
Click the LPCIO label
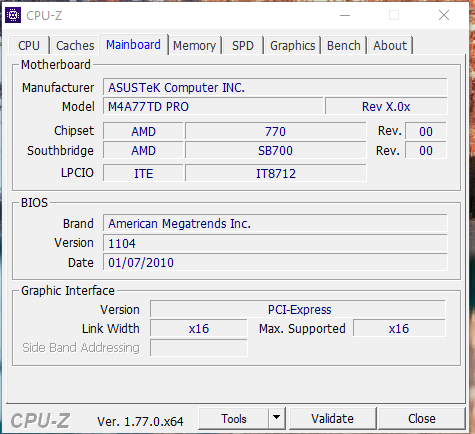click(x=77, y=173)
